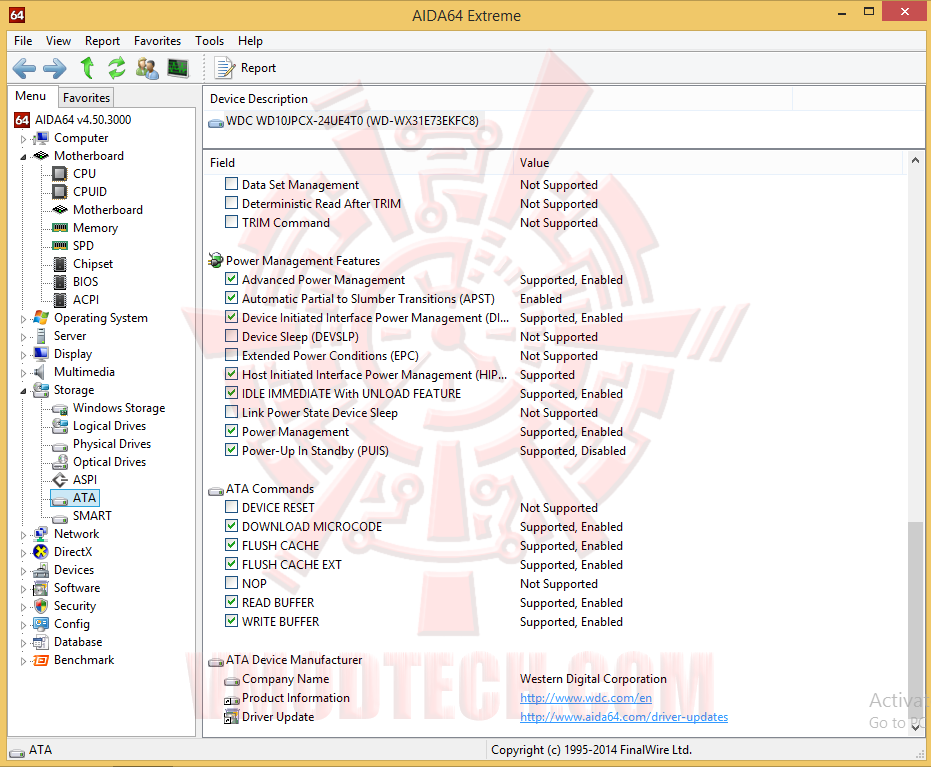Image resolution: width=931 pixels, height=767 pixels.
Task: Go up one level with green arrow
Action: [87, 68]
